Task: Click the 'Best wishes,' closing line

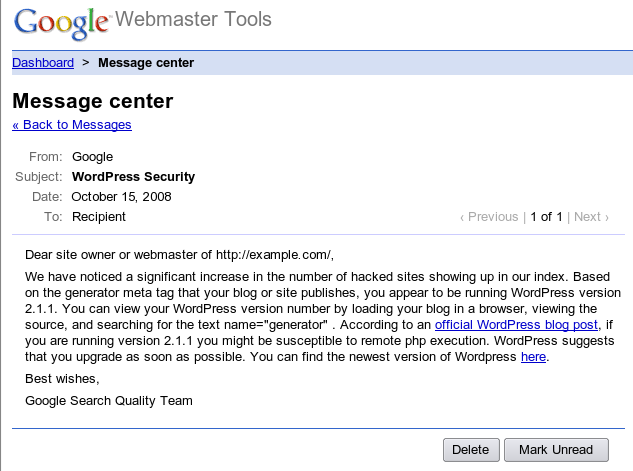Action: (62, 379)
